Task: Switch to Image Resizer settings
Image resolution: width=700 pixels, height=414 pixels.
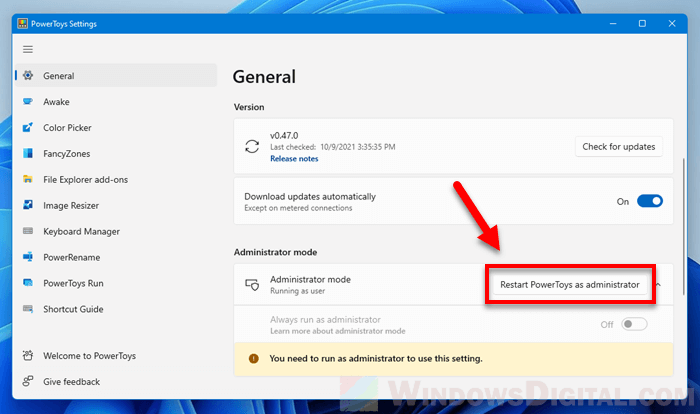Action: coord(116,205)
